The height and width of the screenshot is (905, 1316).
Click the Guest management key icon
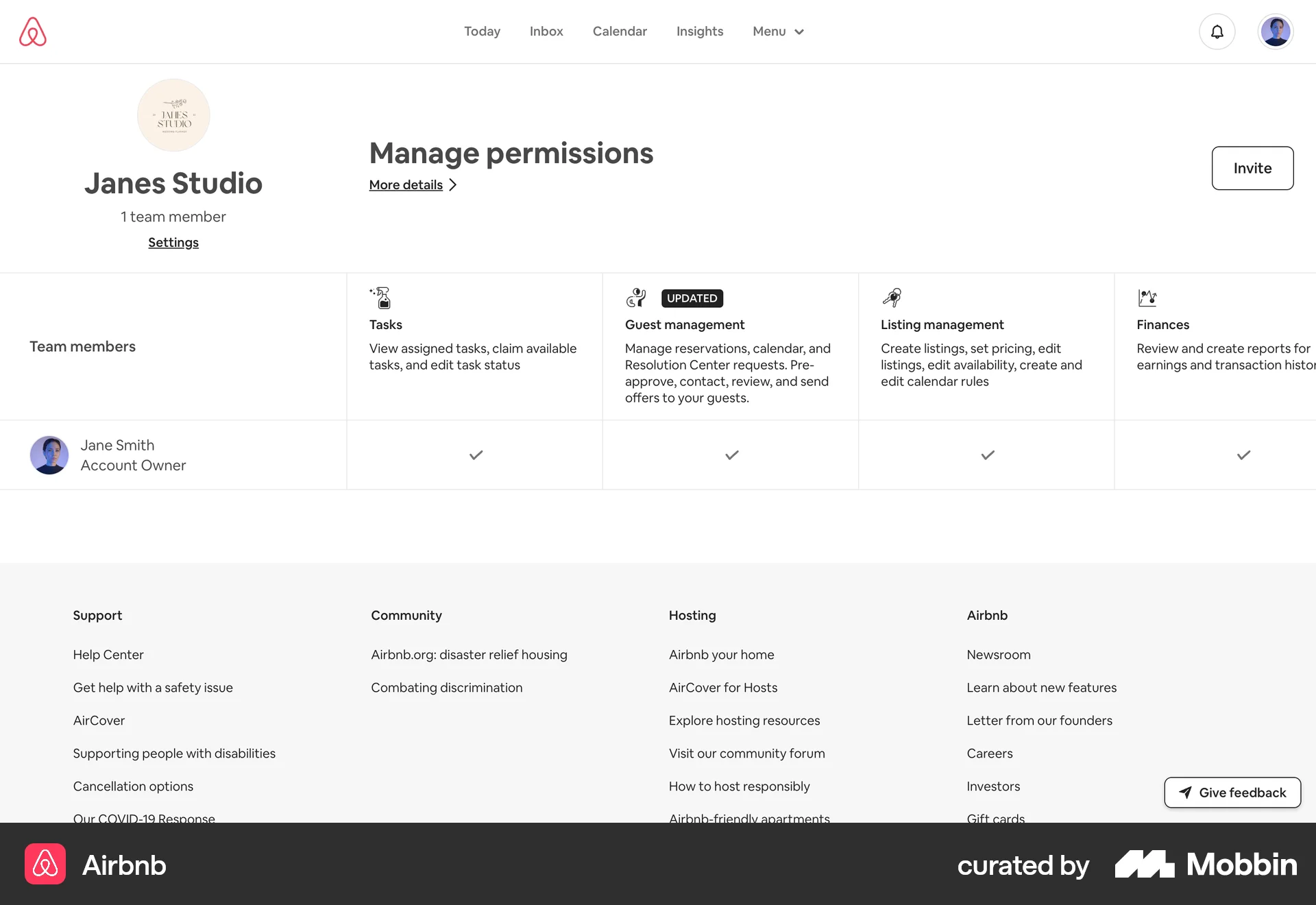636,298
